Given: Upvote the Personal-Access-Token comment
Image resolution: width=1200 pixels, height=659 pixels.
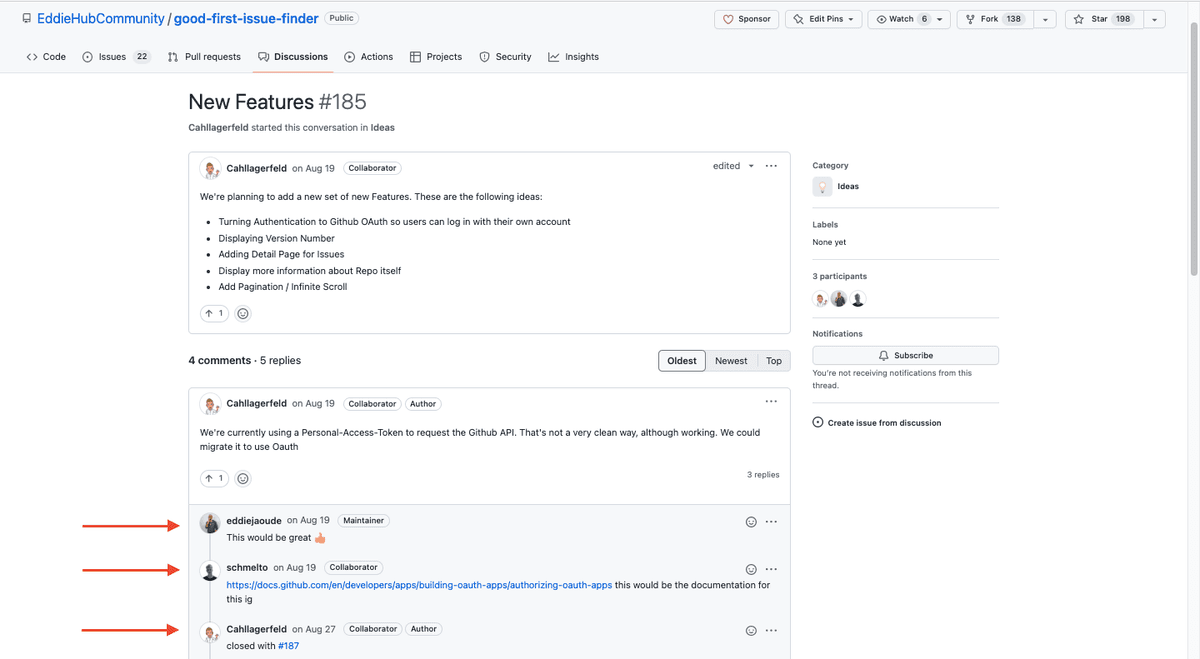Looking at the screenshot, I should (x=214, y=479).
